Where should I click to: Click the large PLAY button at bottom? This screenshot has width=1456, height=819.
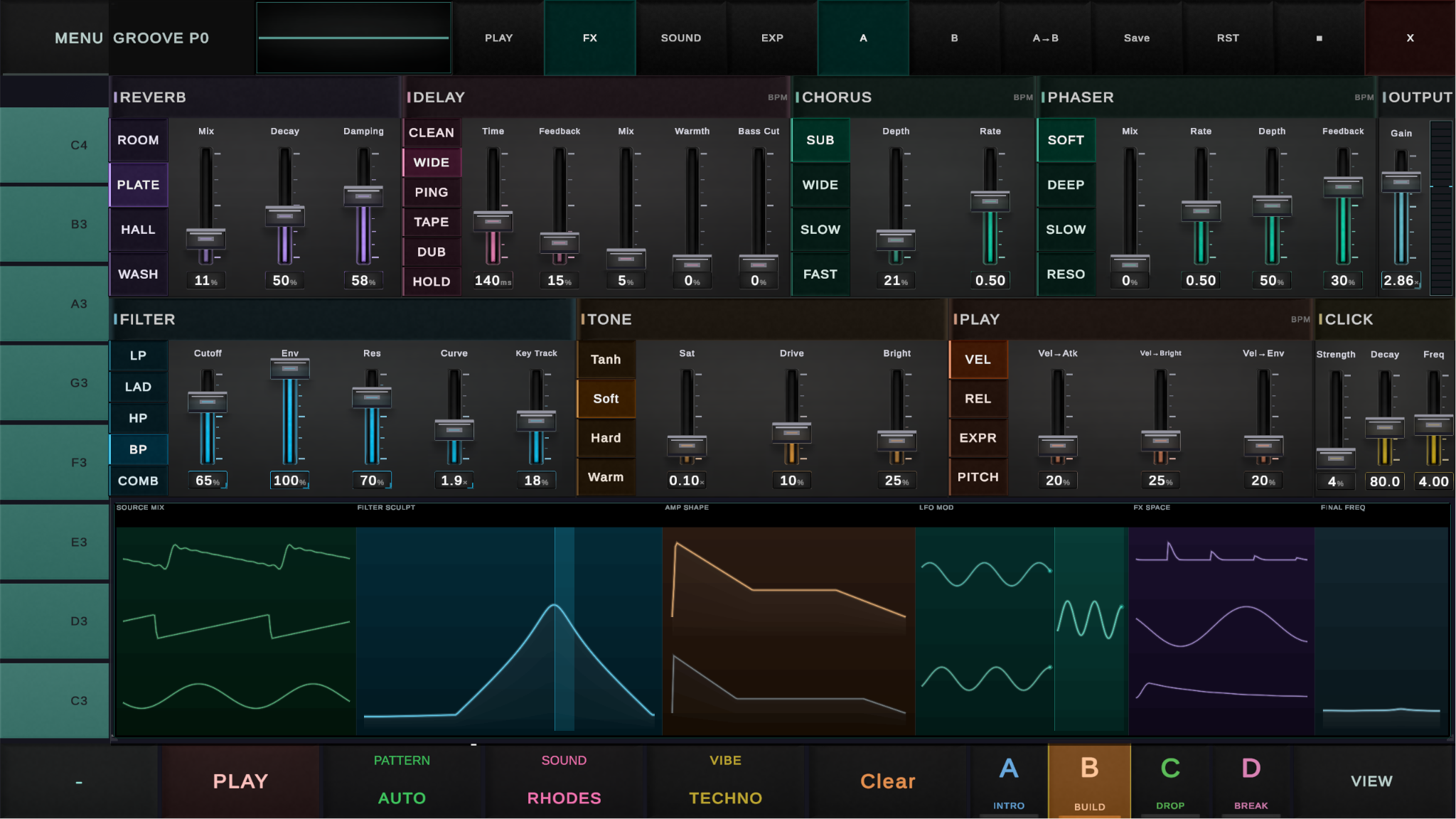tap(240, 781)
